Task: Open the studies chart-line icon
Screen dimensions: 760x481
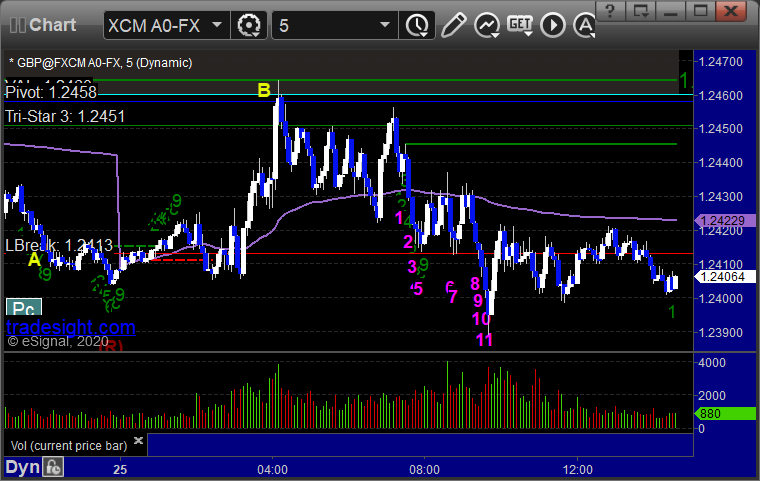Action: pos(487,25)
